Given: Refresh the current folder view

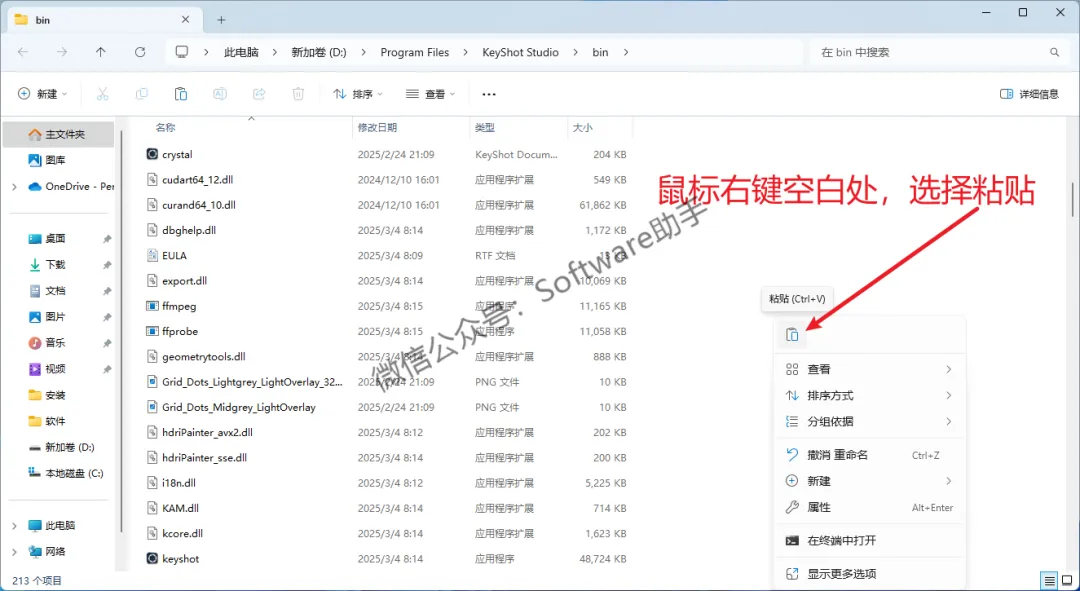Looking at the screenshot, I should point(140,52).
